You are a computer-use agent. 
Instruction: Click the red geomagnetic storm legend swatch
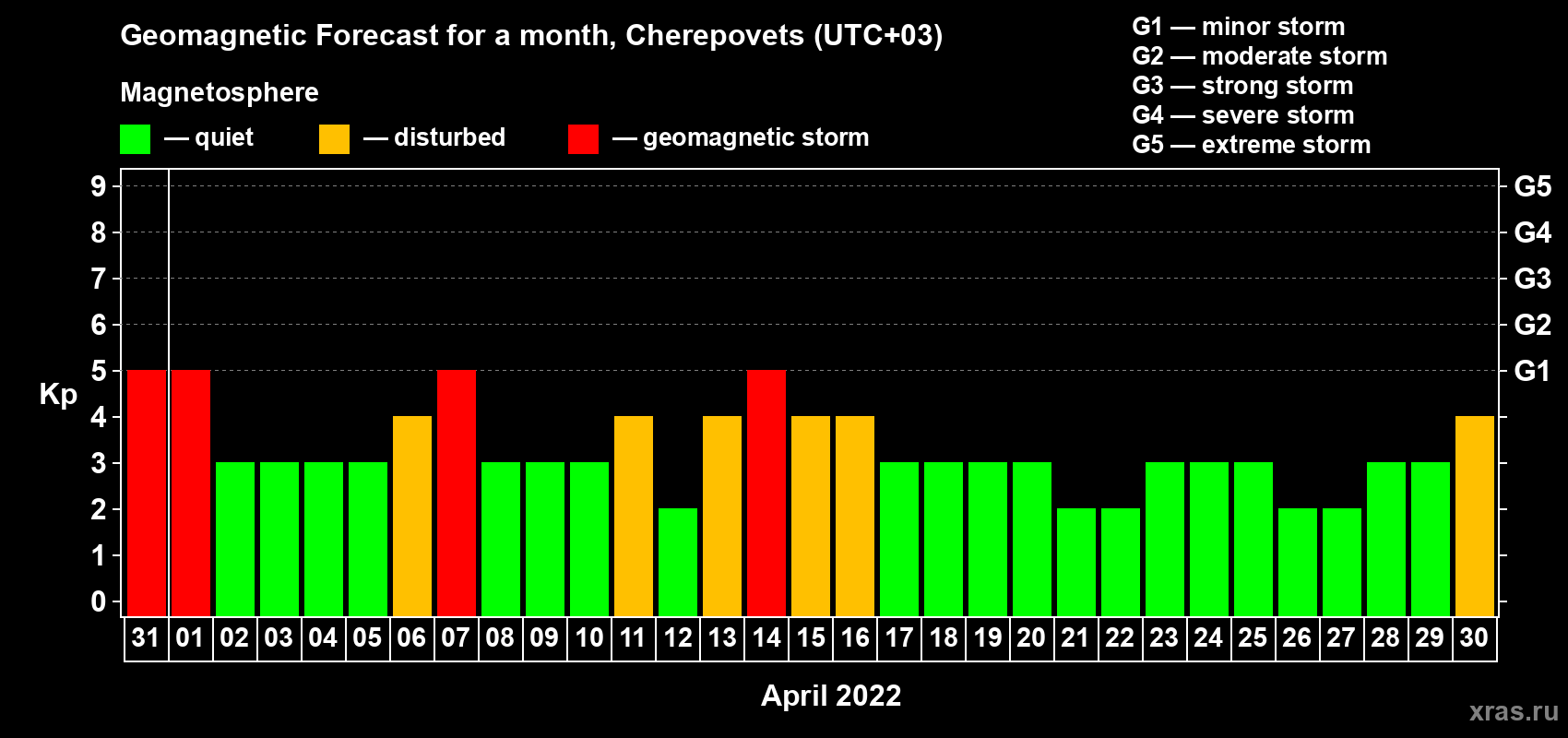point(583,139)
